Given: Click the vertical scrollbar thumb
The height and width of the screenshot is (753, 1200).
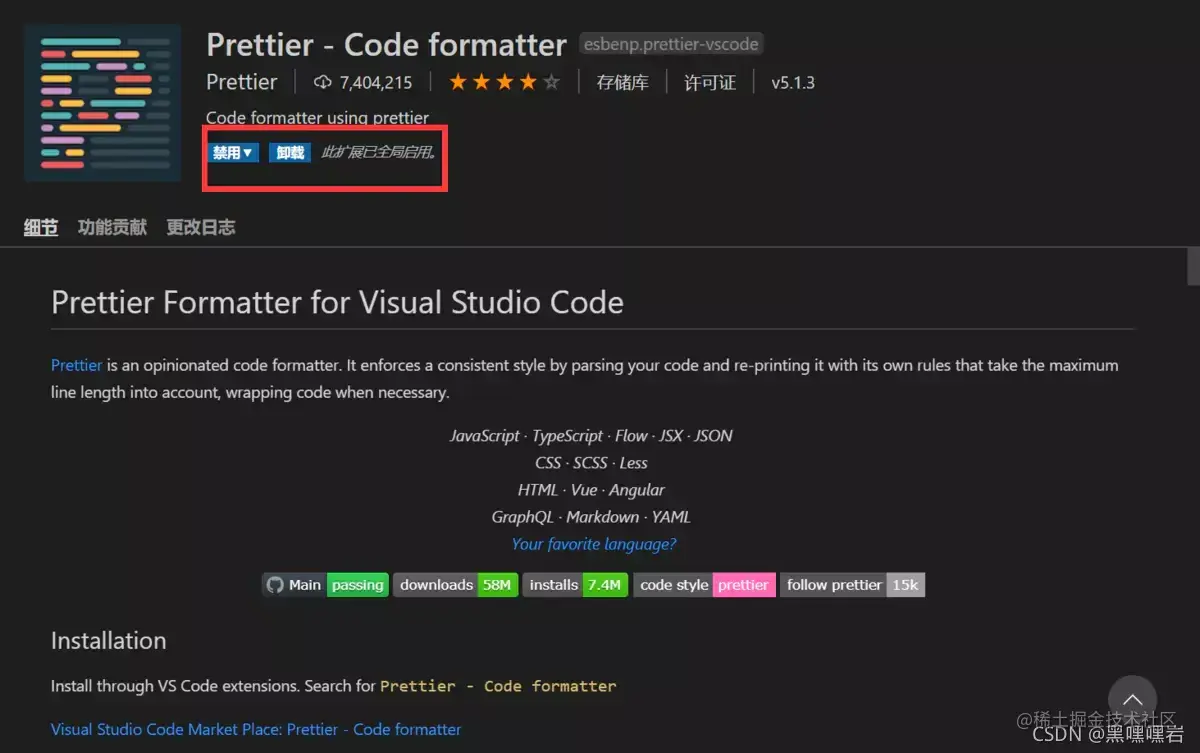Looking at the screenshot, I should [1193, 268].
